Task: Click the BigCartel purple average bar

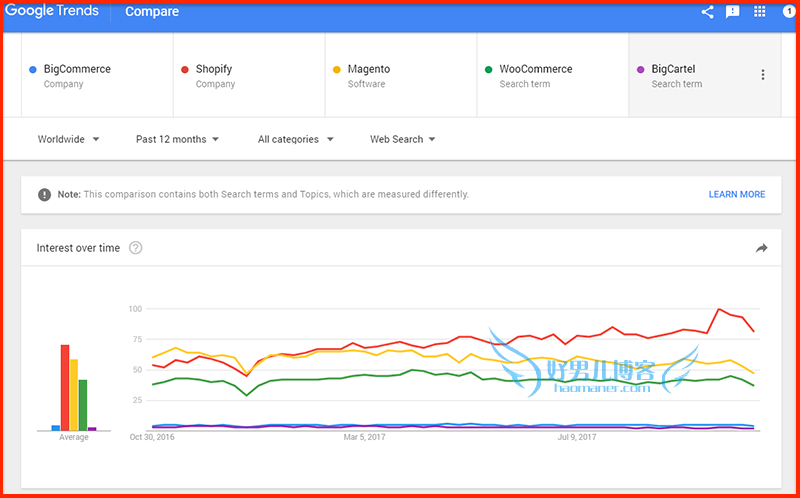Action: [92, 429]
